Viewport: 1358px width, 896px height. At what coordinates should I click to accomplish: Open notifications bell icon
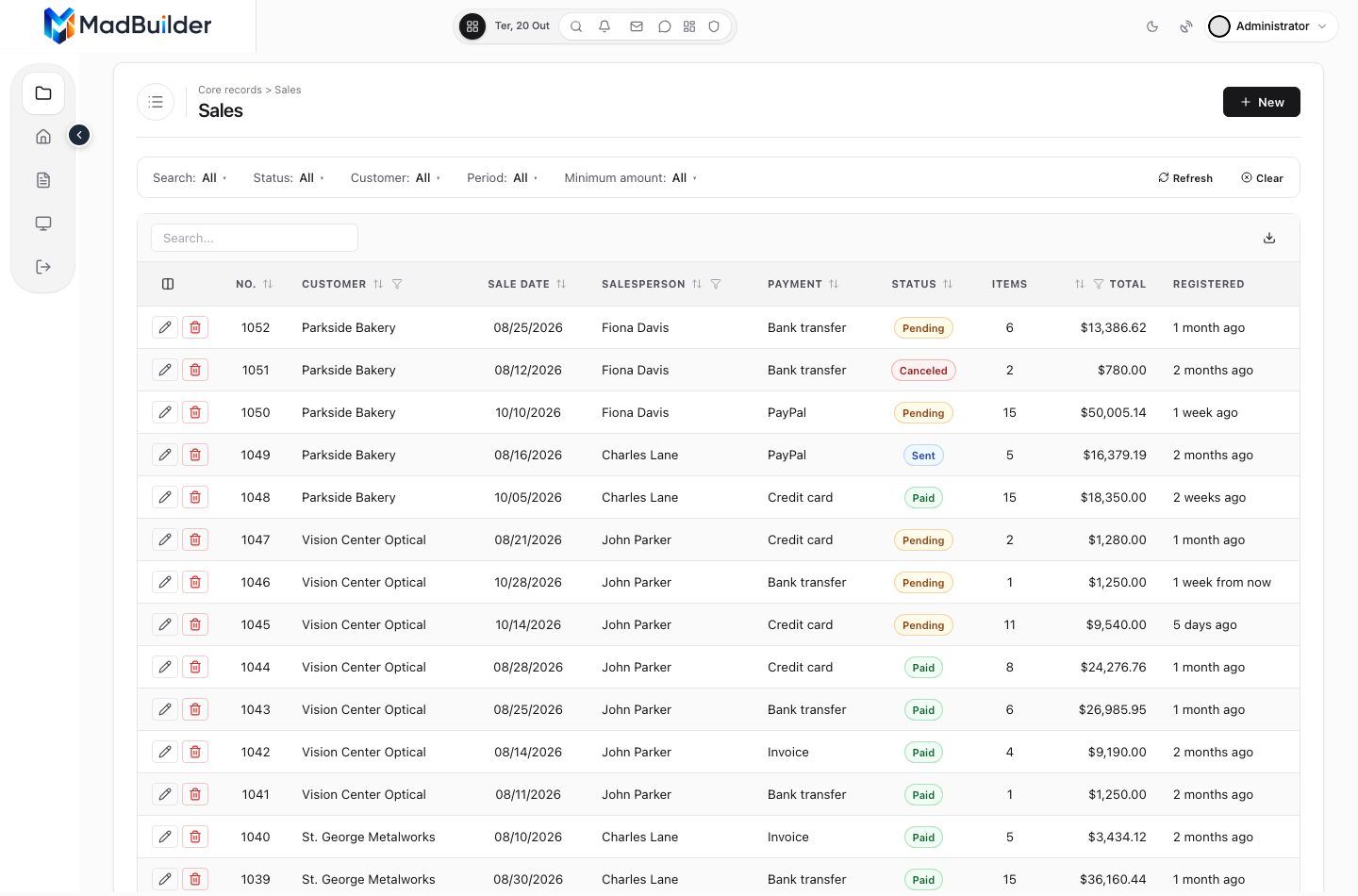(x=604, y=26)
